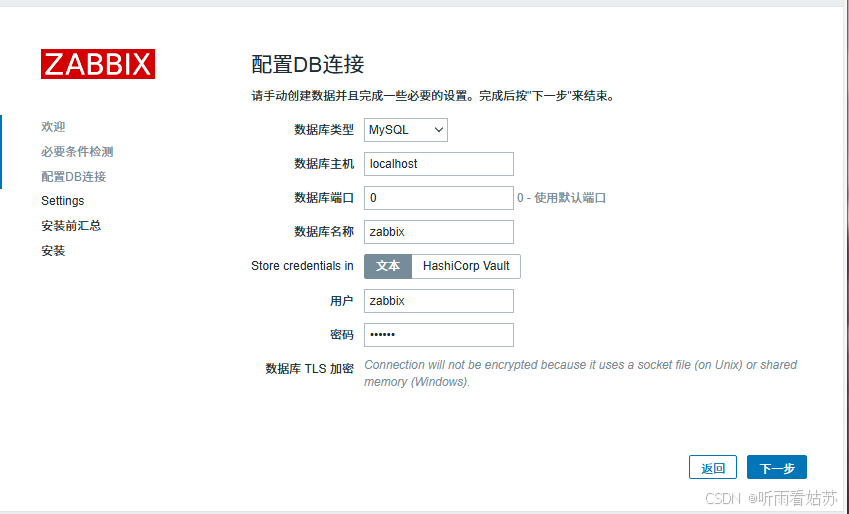Click the 数据库类型 label
Viewport: 849px width, 514px height.
pos(324,130)
